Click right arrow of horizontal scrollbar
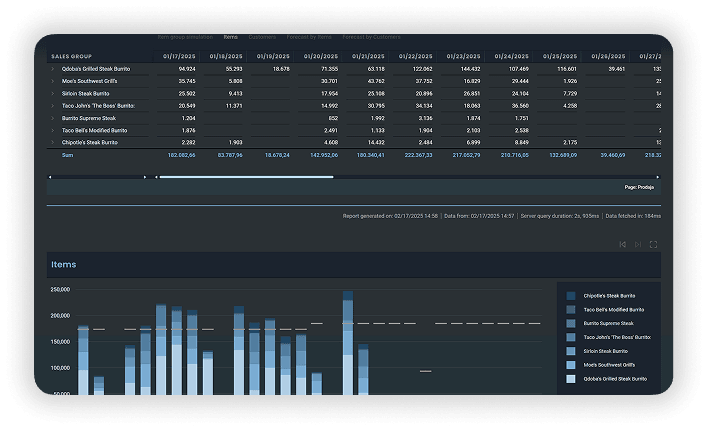This screenshot has width=708, height=429. (657, 177)
